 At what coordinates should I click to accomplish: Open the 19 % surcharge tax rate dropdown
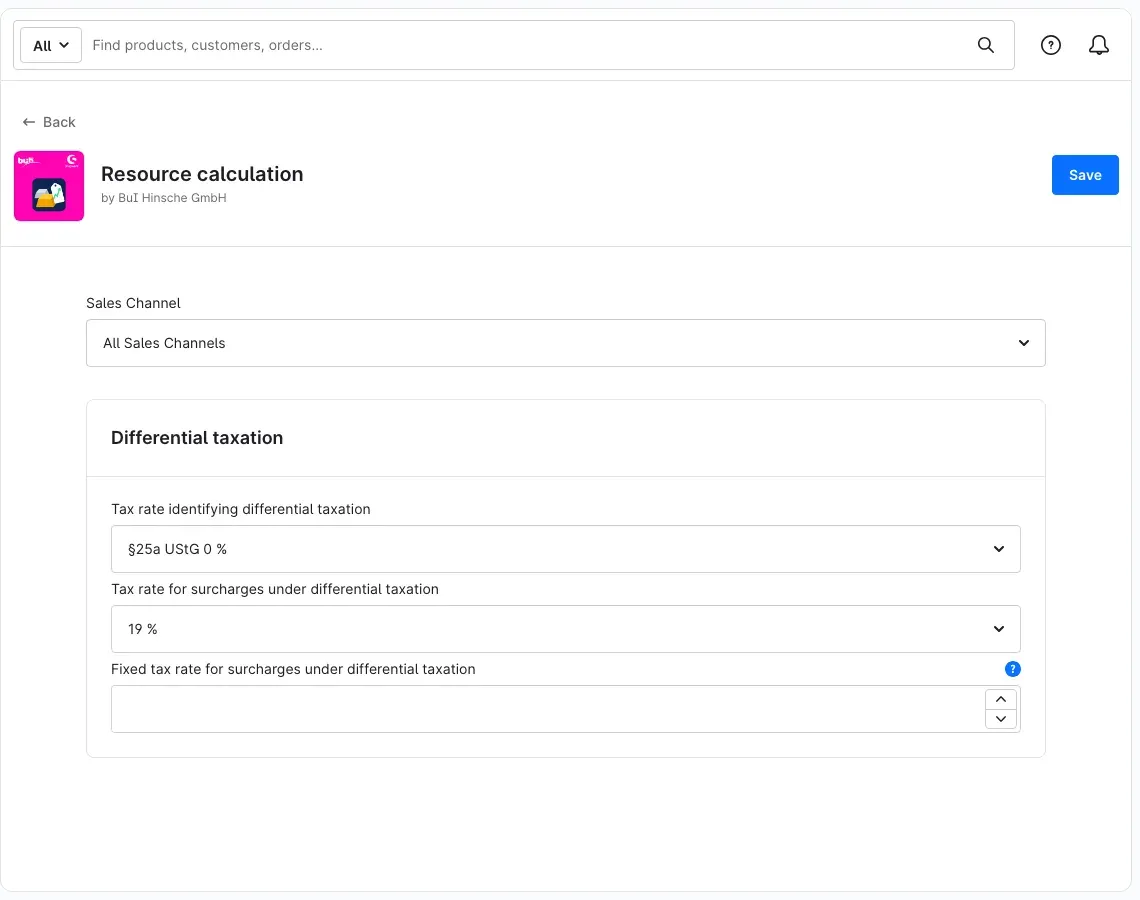click(565, 629)
